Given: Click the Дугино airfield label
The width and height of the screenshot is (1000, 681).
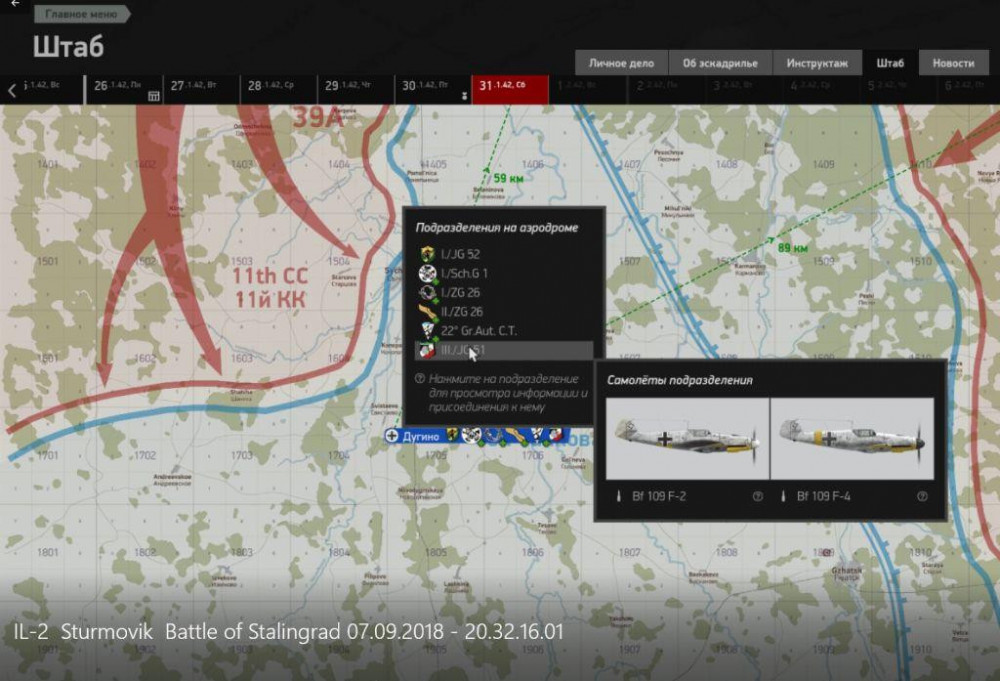Looking at the screenshot, I should point(421,436).
